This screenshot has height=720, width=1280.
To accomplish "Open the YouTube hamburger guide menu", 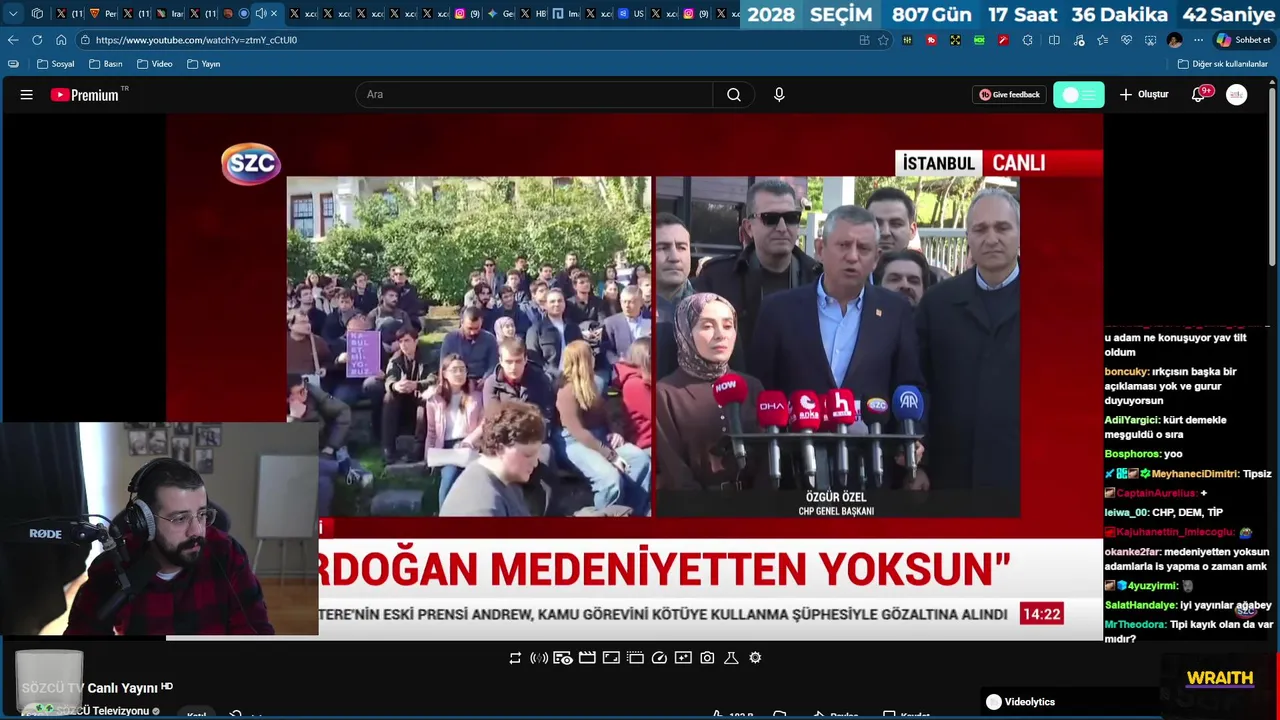I will click(27, 95).
